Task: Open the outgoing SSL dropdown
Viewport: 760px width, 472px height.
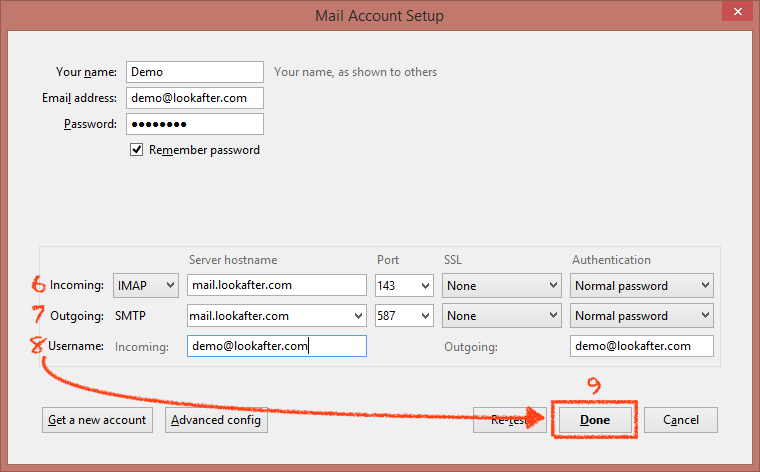Action: 503,316
